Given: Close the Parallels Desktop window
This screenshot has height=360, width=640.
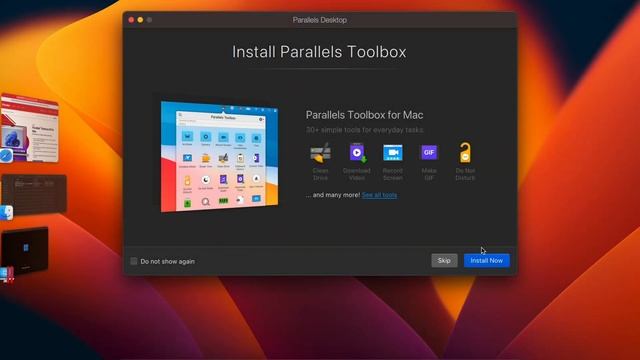Looking at the screenshot, I should tap(131, 20).
